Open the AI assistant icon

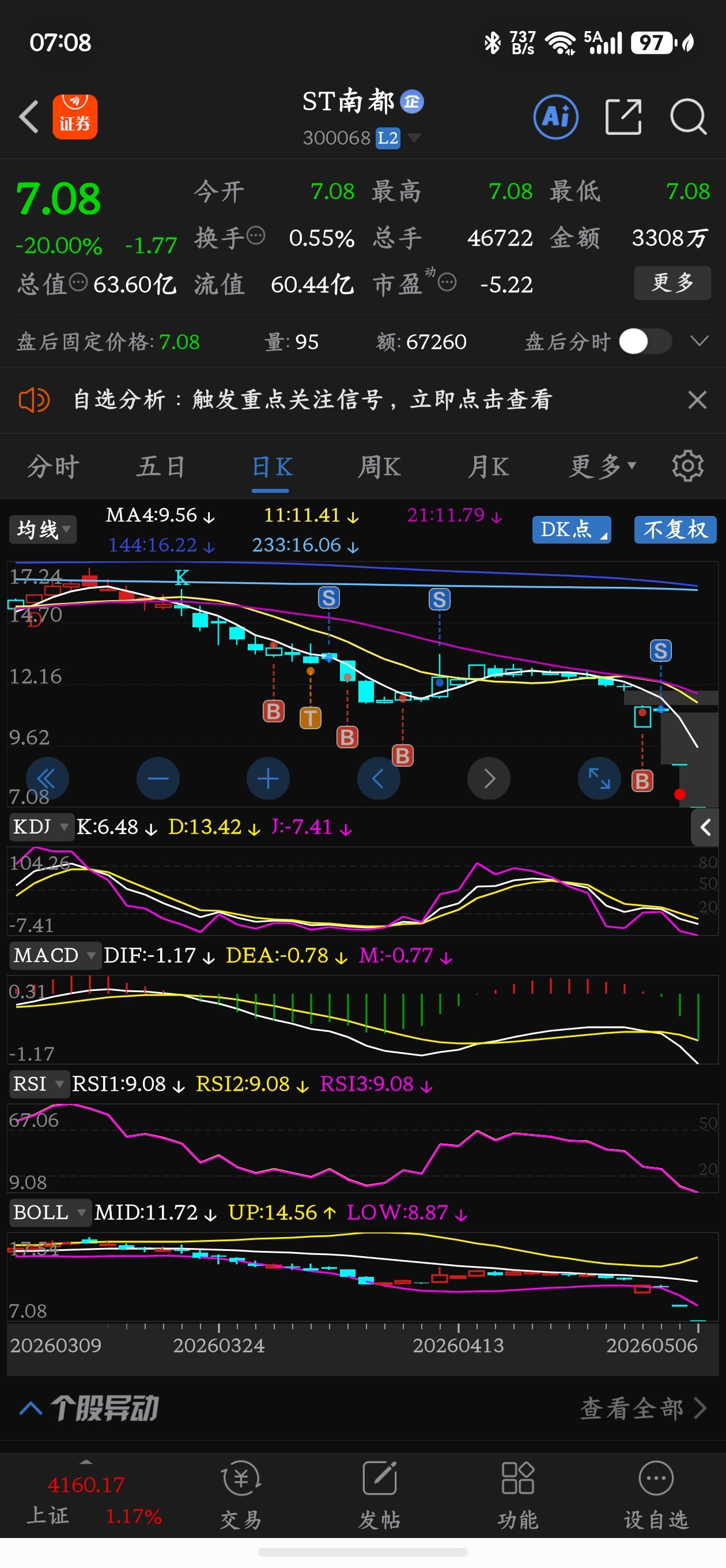click(x=555, y=116)
